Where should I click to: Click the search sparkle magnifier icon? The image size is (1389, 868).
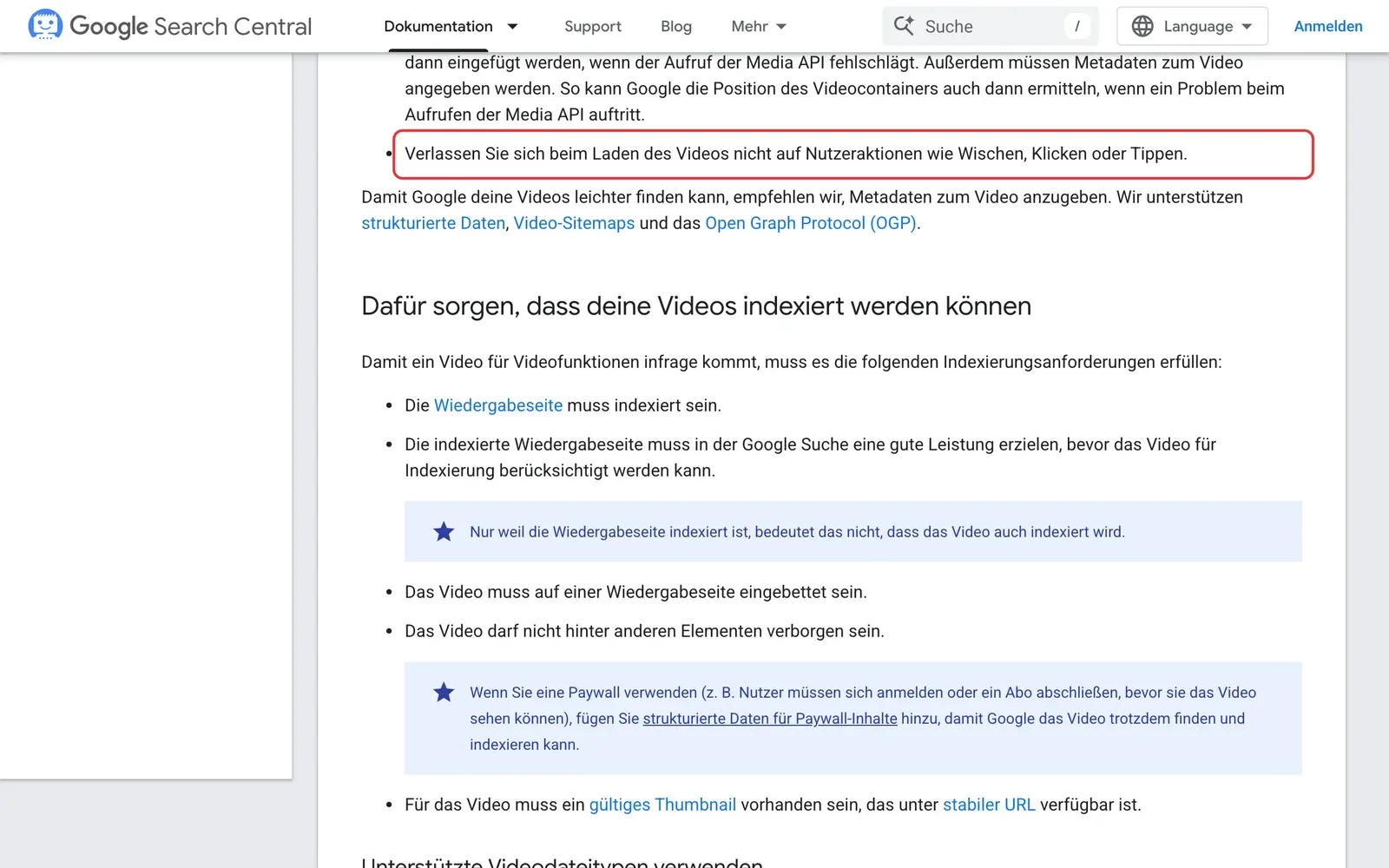(904, 26)
